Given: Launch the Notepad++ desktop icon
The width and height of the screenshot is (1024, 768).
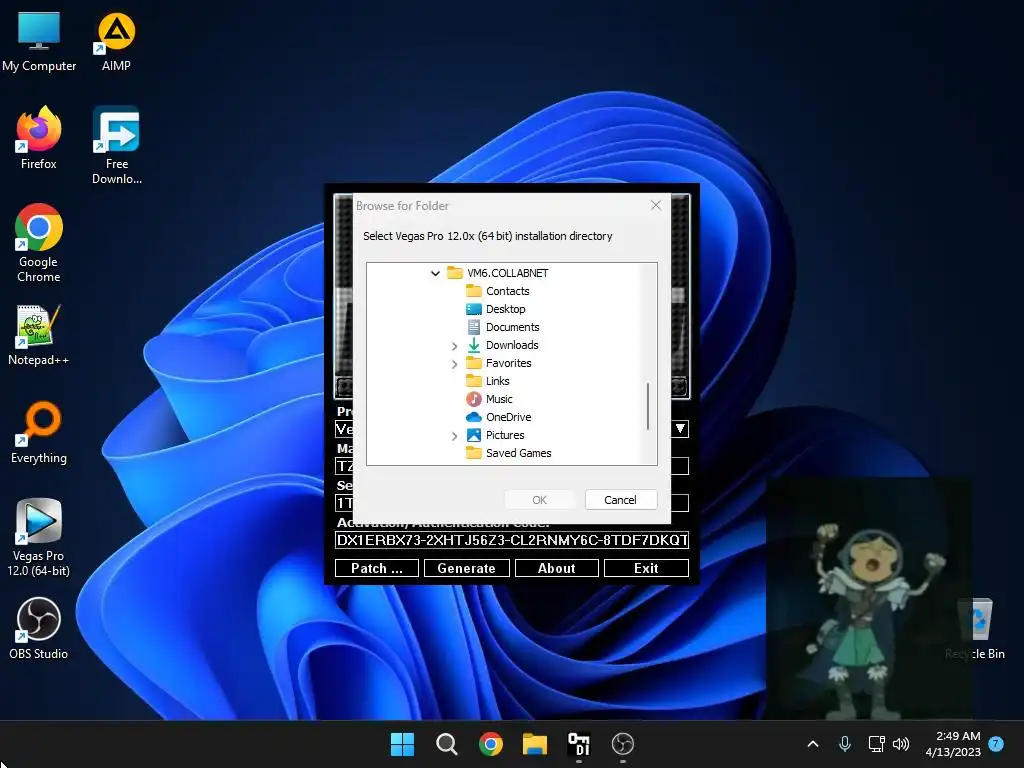Looking at the screenshot, I should pos(39,334).
